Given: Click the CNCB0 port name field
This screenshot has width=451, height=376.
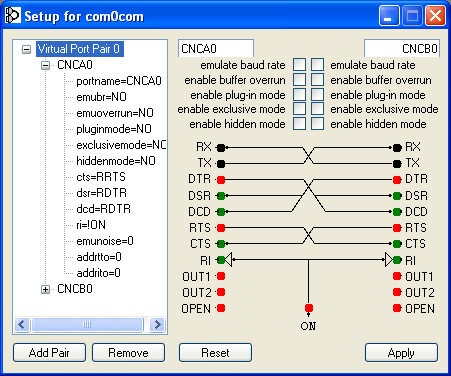Looking at the screenshot, I should pos(402,49).
